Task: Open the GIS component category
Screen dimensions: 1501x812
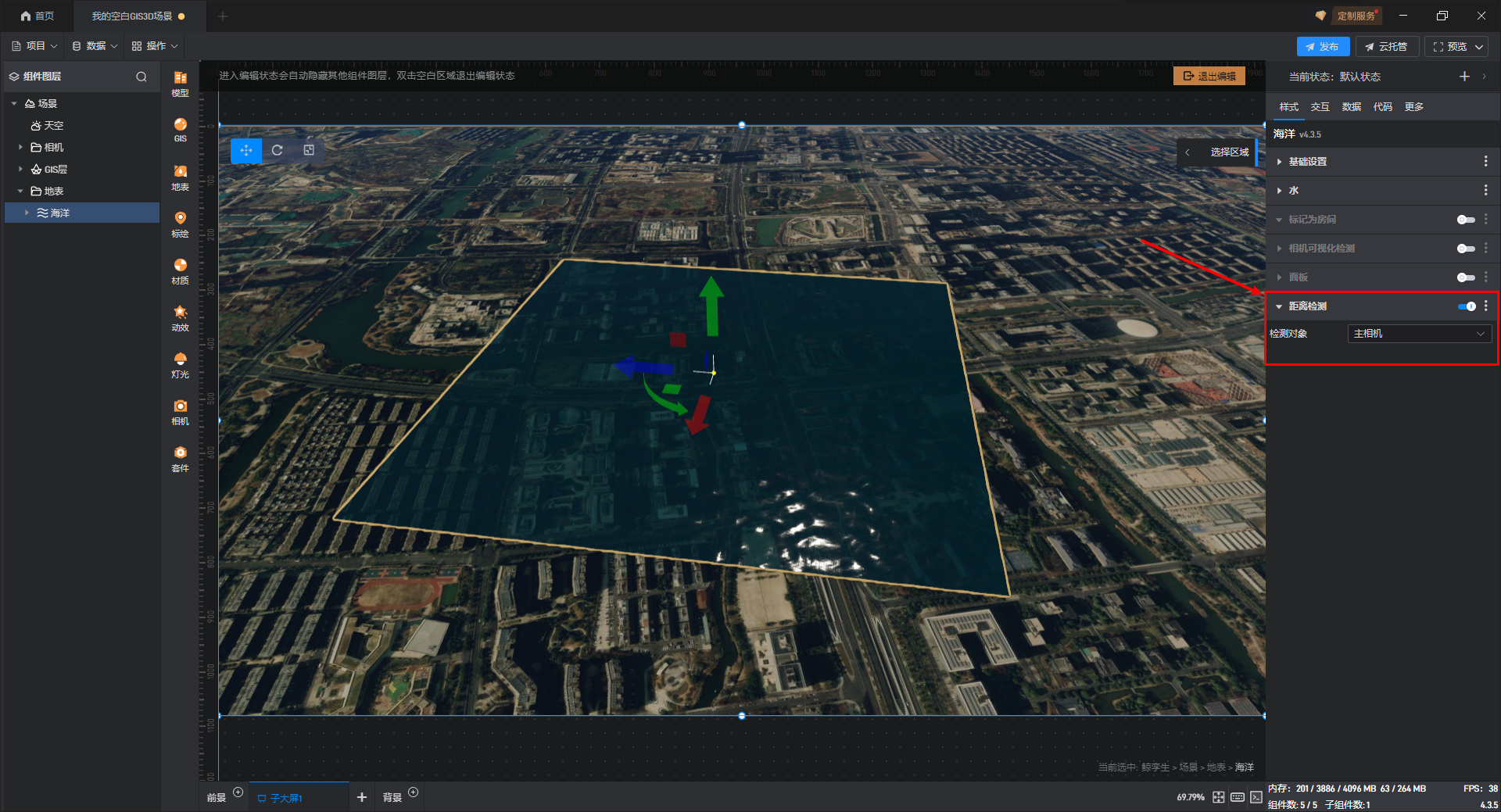Action: point(180,129)
